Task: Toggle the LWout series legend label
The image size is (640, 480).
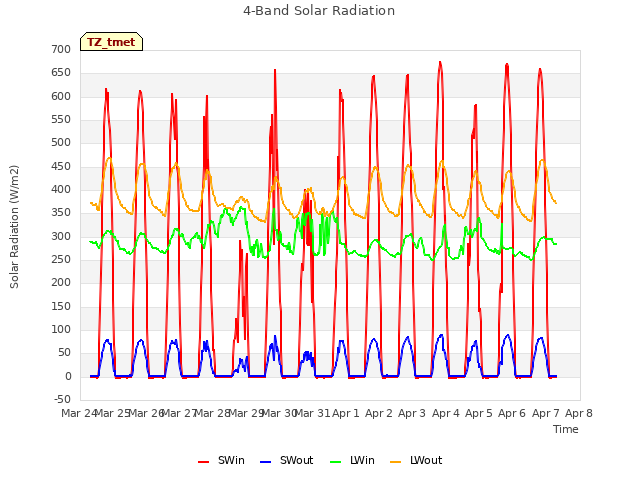Action: point(426,460)
